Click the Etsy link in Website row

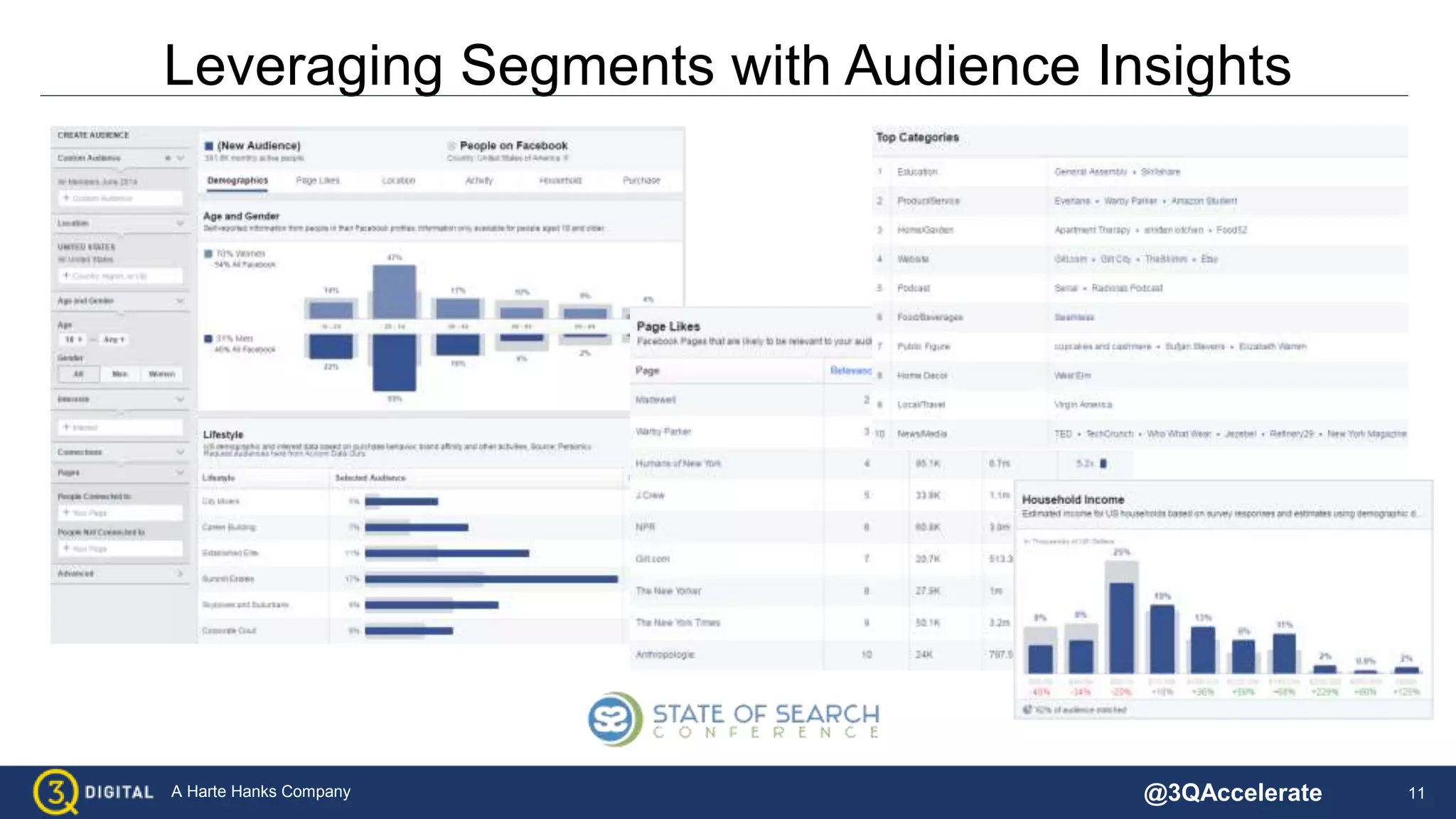1209,259
